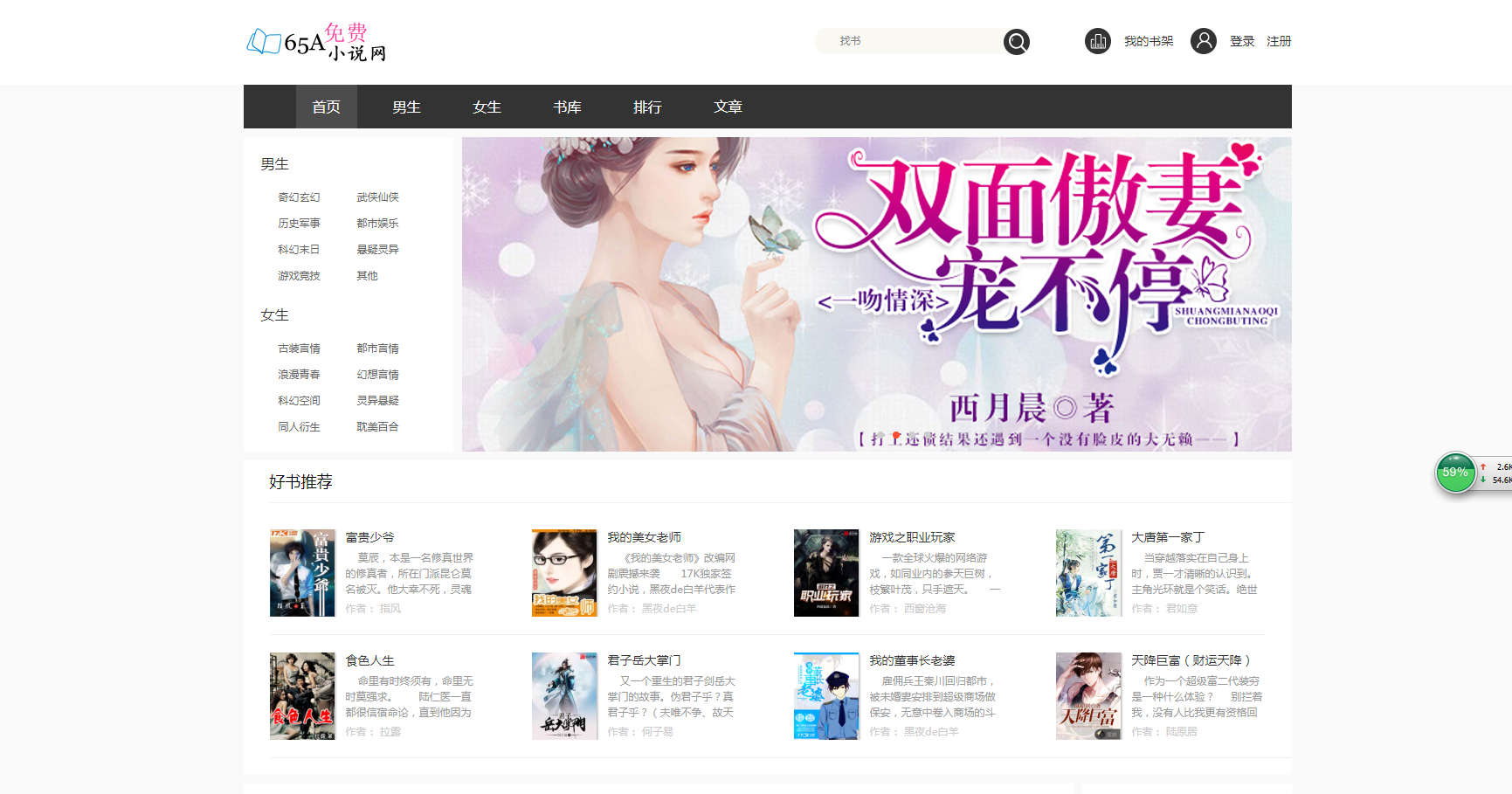Click the 65A book logo icon
1512x794 pixels.
click(x=262, y=40)
